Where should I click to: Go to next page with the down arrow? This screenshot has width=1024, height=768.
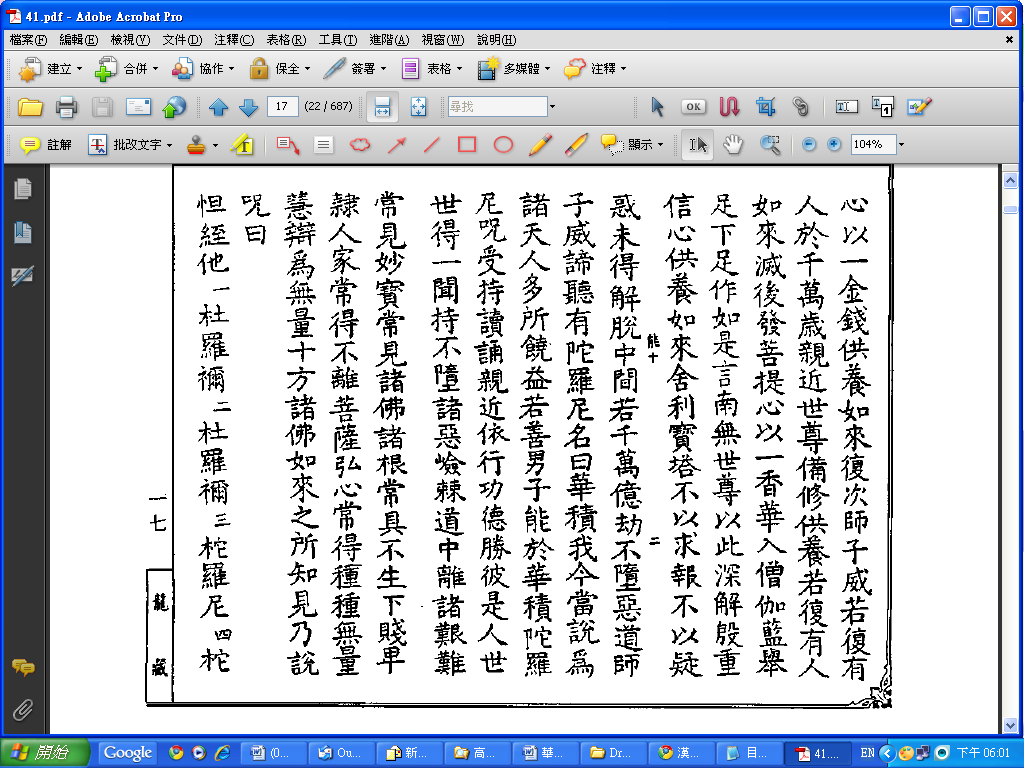pyautogui.click(x=248, y=107)
